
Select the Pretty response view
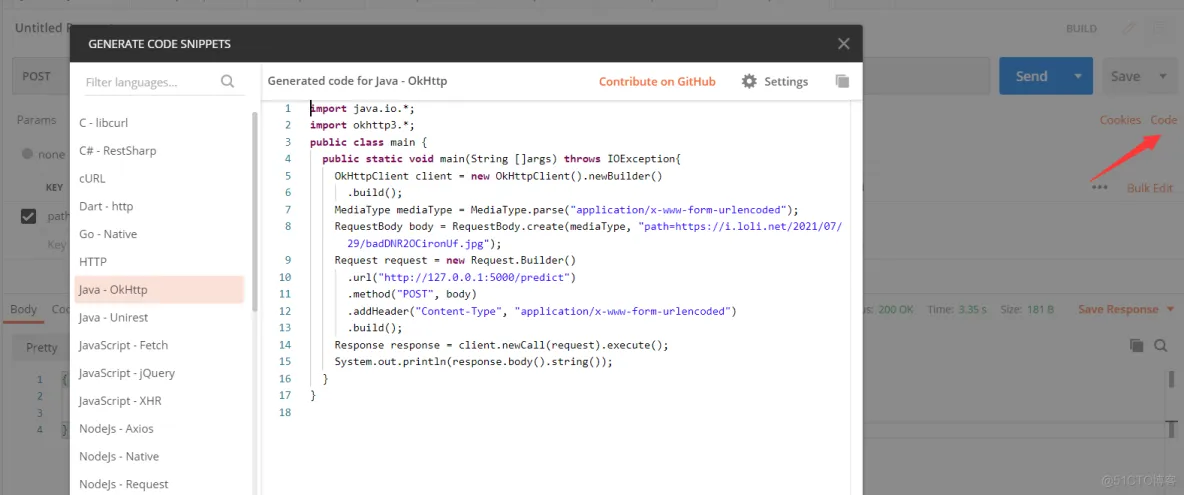pos(42,347)
